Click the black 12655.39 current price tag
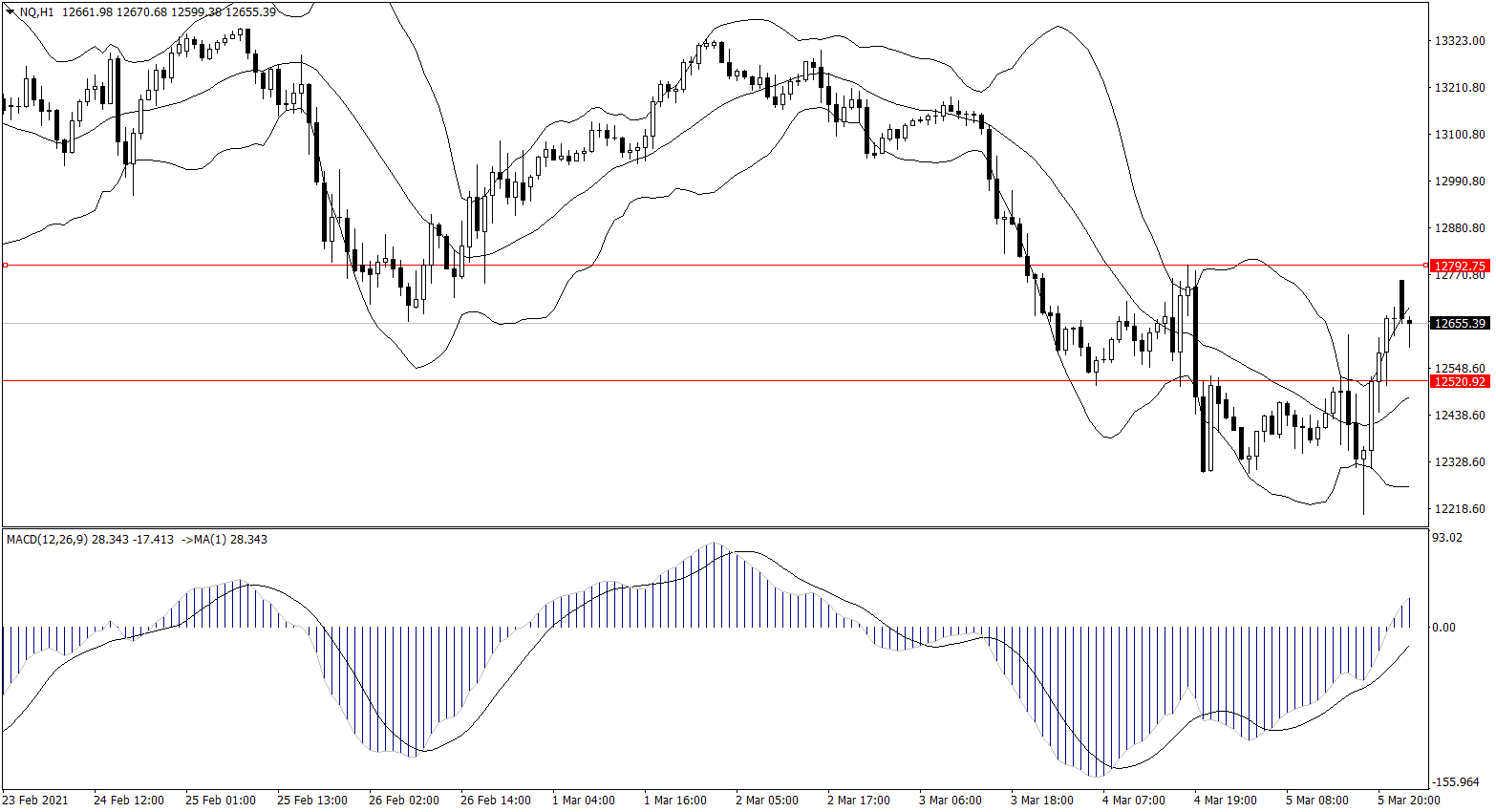This screenshot has height=812, width=1496. [x=1460, y=324]
